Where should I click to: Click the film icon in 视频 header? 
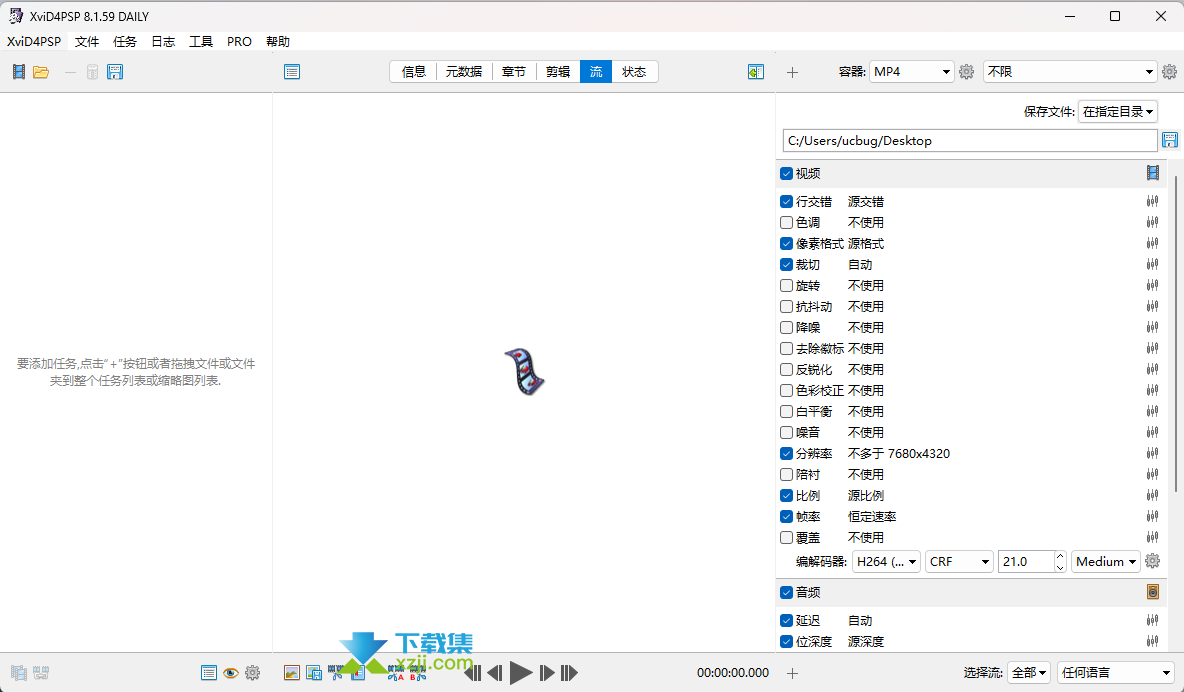click(x=1152, y=173)
